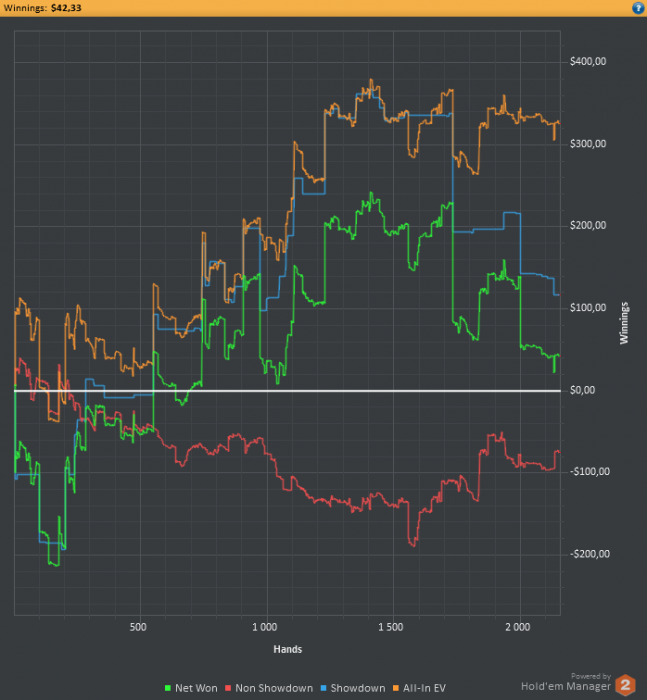Click the $300,00 axis label
647x700 pixels.
pos(588,143)
